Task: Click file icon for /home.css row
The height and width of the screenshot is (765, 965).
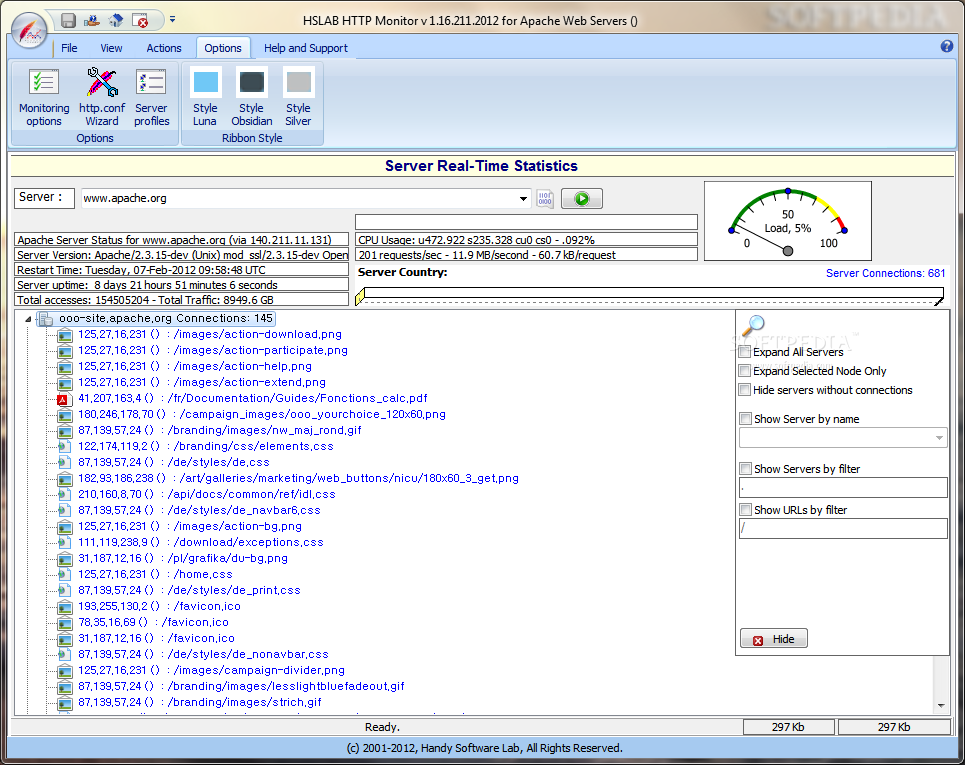Action: [63, 575]
